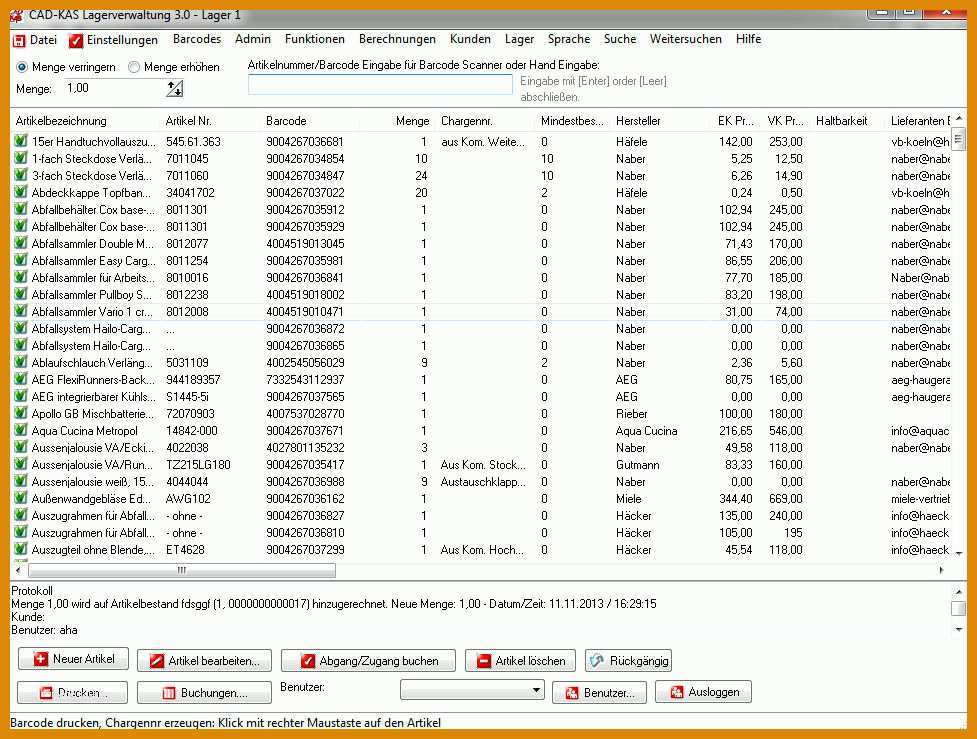
Task: Open the Suche menu
Action: pyautogui.click(x=620, y=39)
